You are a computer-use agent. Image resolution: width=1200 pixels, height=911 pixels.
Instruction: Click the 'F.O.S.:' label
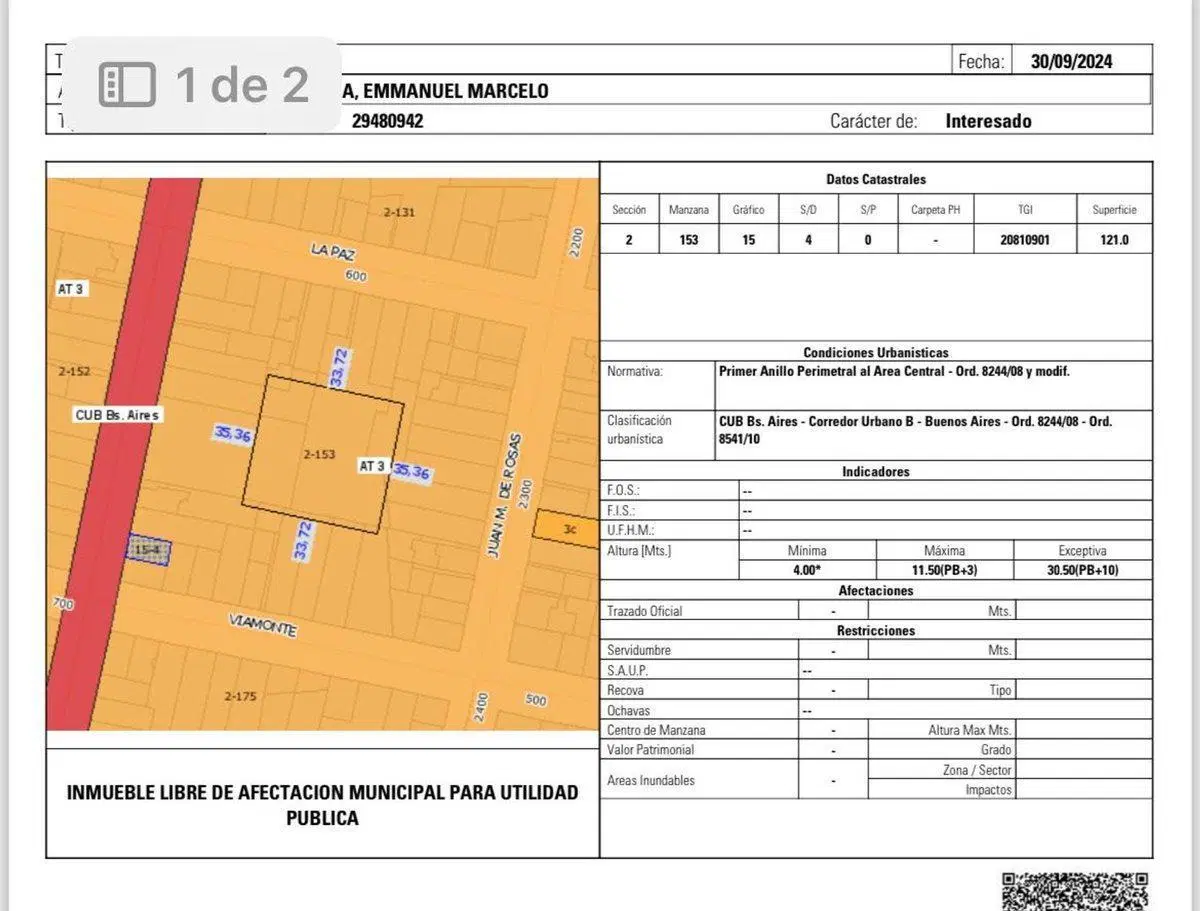click(x=624, y=491)
